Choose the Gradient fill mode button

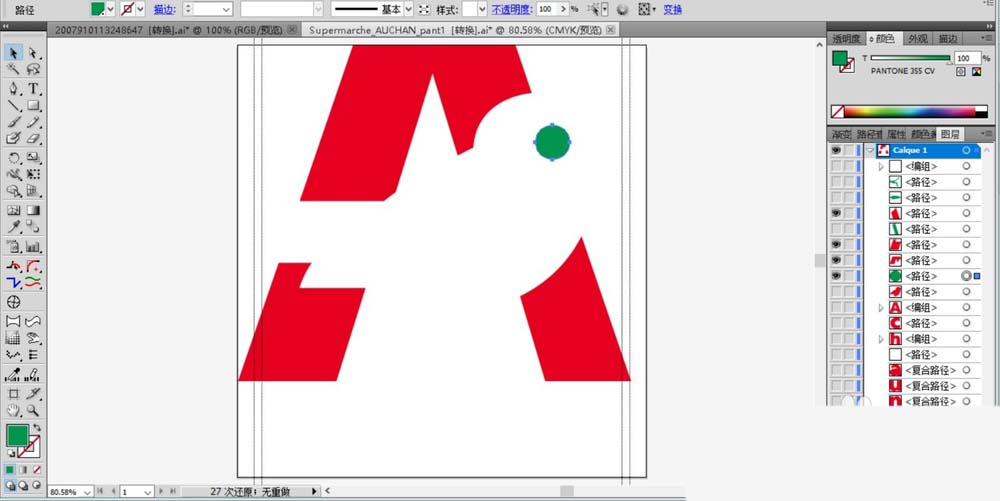pos(24,470)
